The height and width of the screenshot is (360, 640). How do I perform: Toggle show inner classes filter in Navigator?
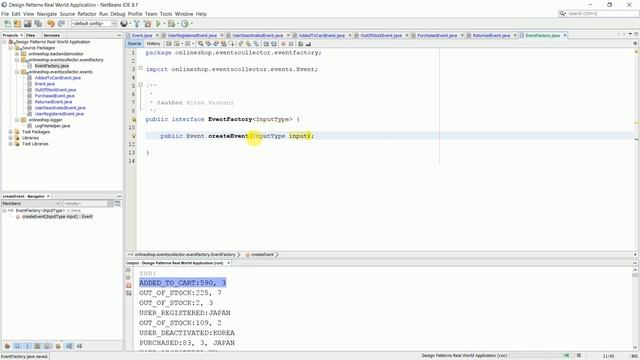(47, 346)
